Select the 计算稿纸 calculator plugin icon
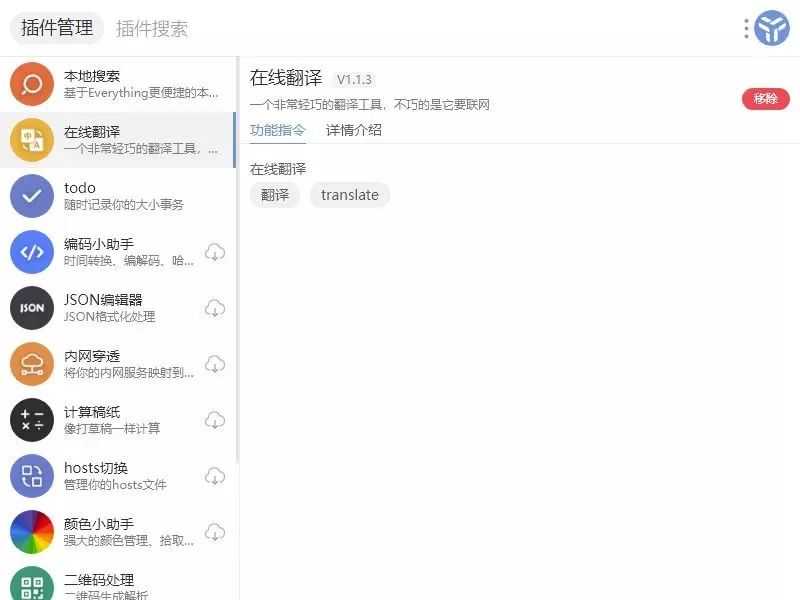The image size is (800, 600). pyautogui.click(x=31, y=420)
